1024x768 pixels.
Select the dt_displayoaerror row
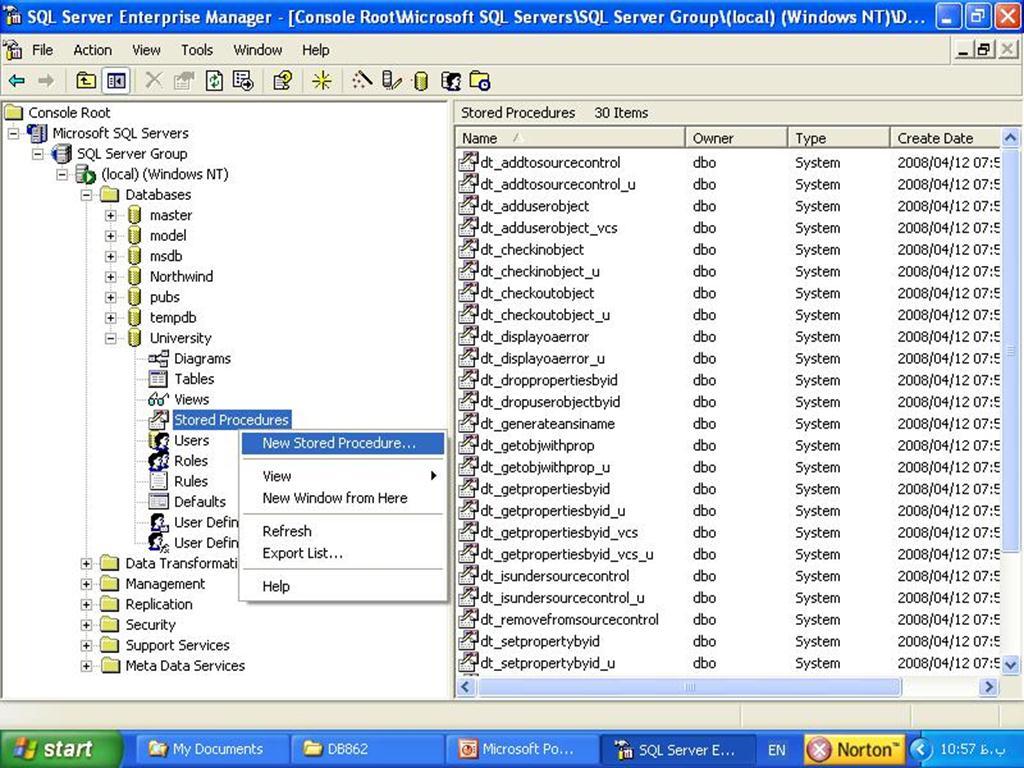tap(728, 336)
